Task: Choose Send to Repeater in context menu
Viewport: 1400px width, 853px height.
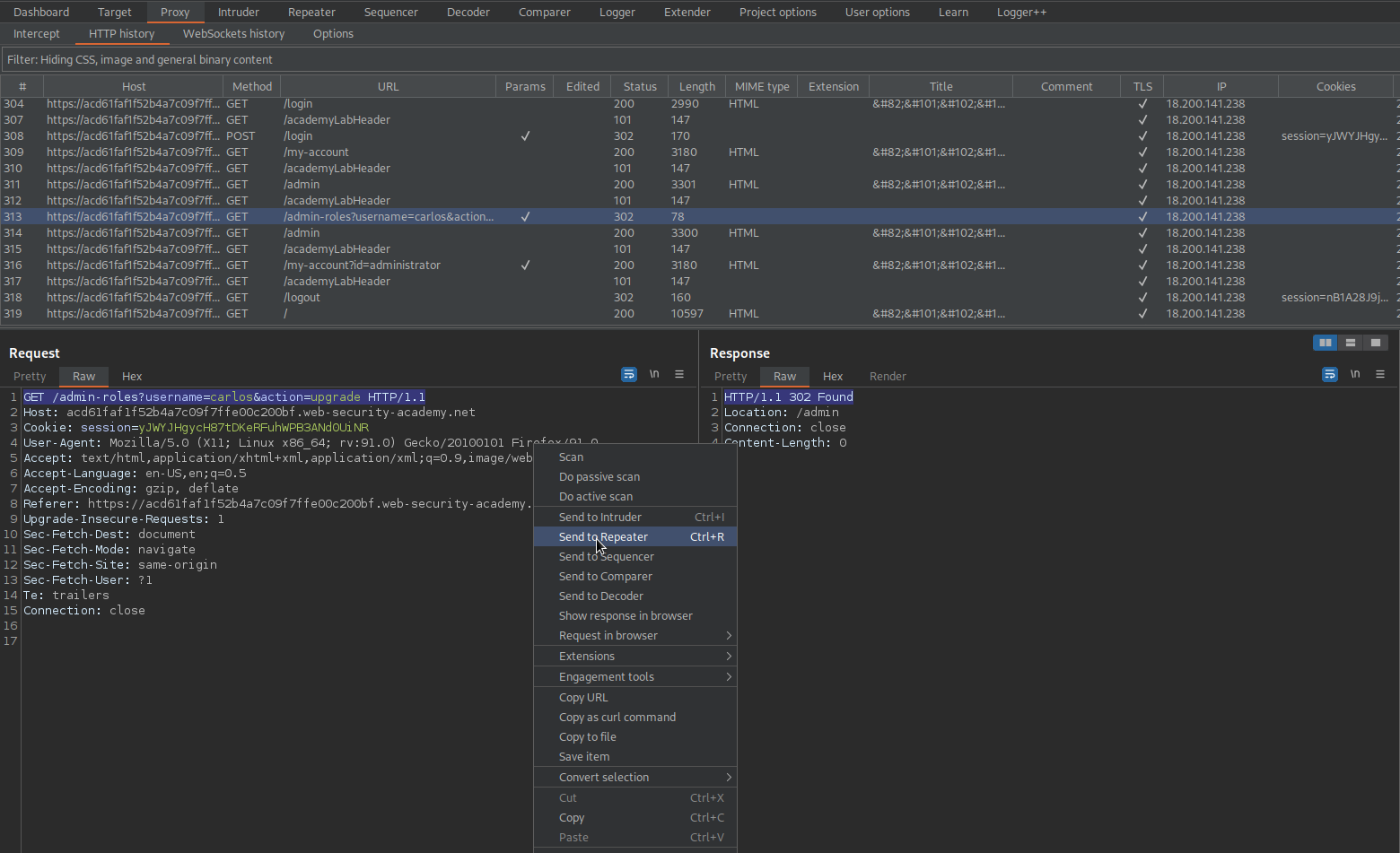Action: tap(635, 537)
